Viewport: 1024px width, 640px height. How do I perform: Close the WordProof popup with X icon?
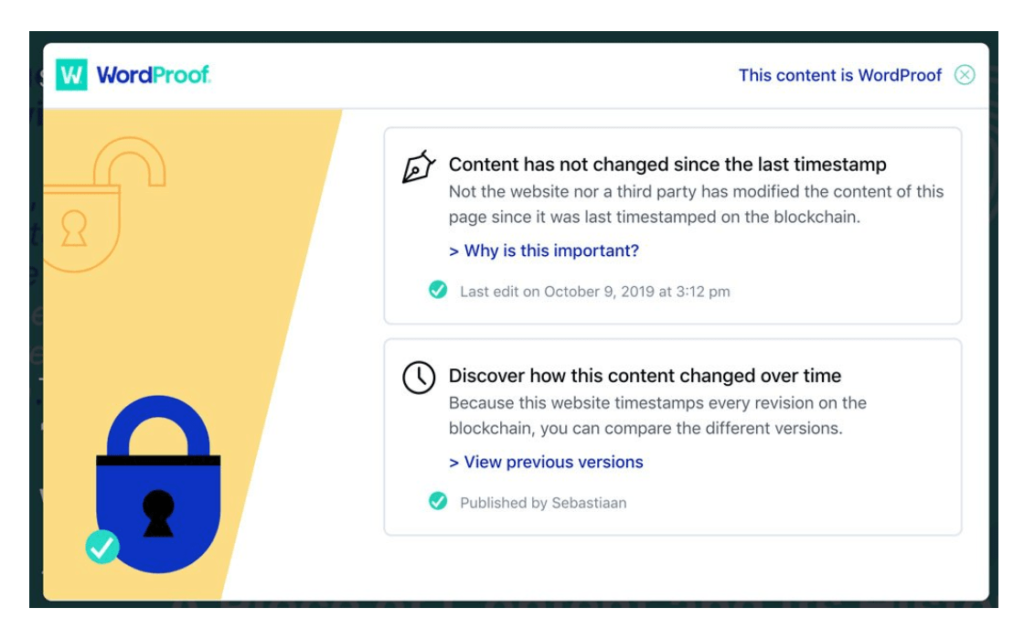[x=964, y=75]
